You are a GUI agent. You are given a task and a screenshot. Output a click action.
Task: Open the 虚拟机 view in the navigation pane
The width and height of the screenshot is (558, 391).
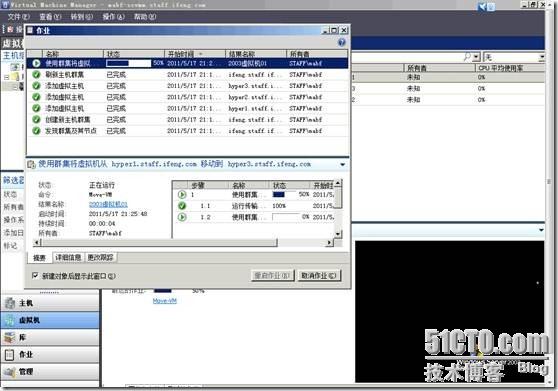[x=50, y=320]
